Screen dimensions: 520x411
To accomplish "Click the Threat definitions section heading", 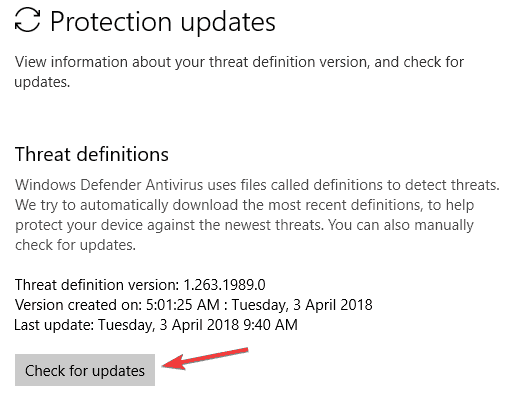I will [x=92, y=154].
